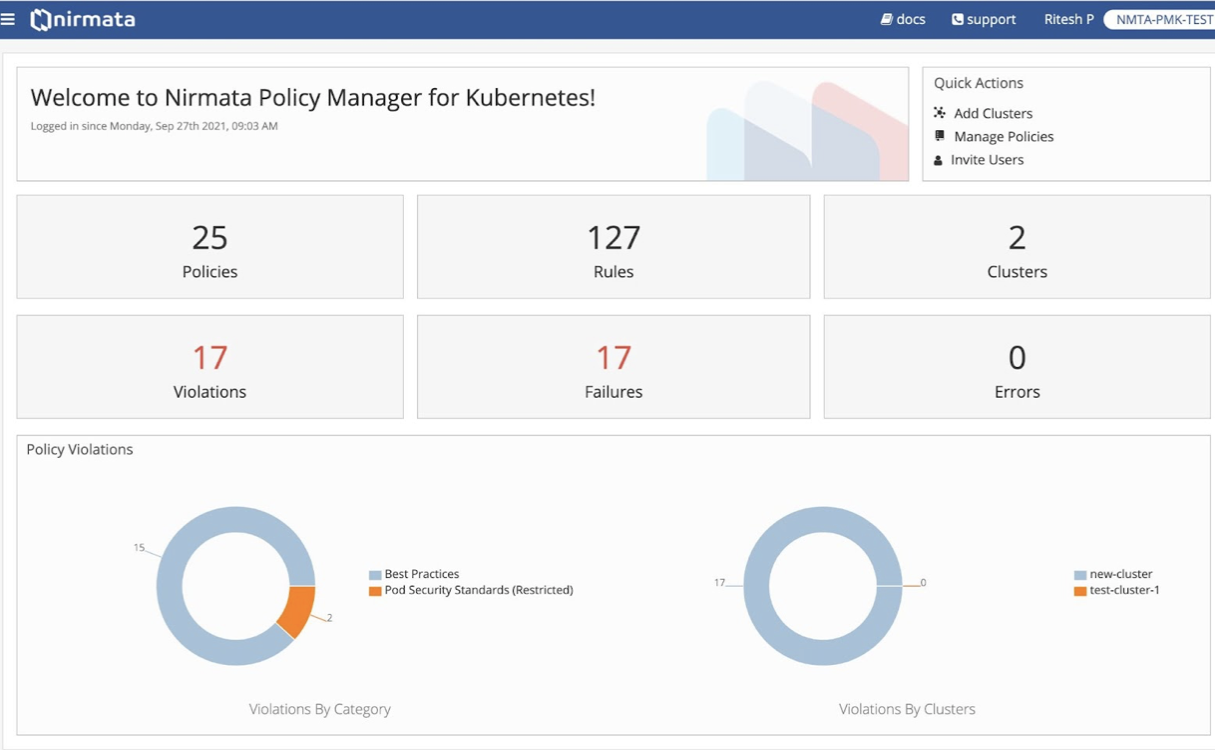Open the docs link

[x=903, y=19]
